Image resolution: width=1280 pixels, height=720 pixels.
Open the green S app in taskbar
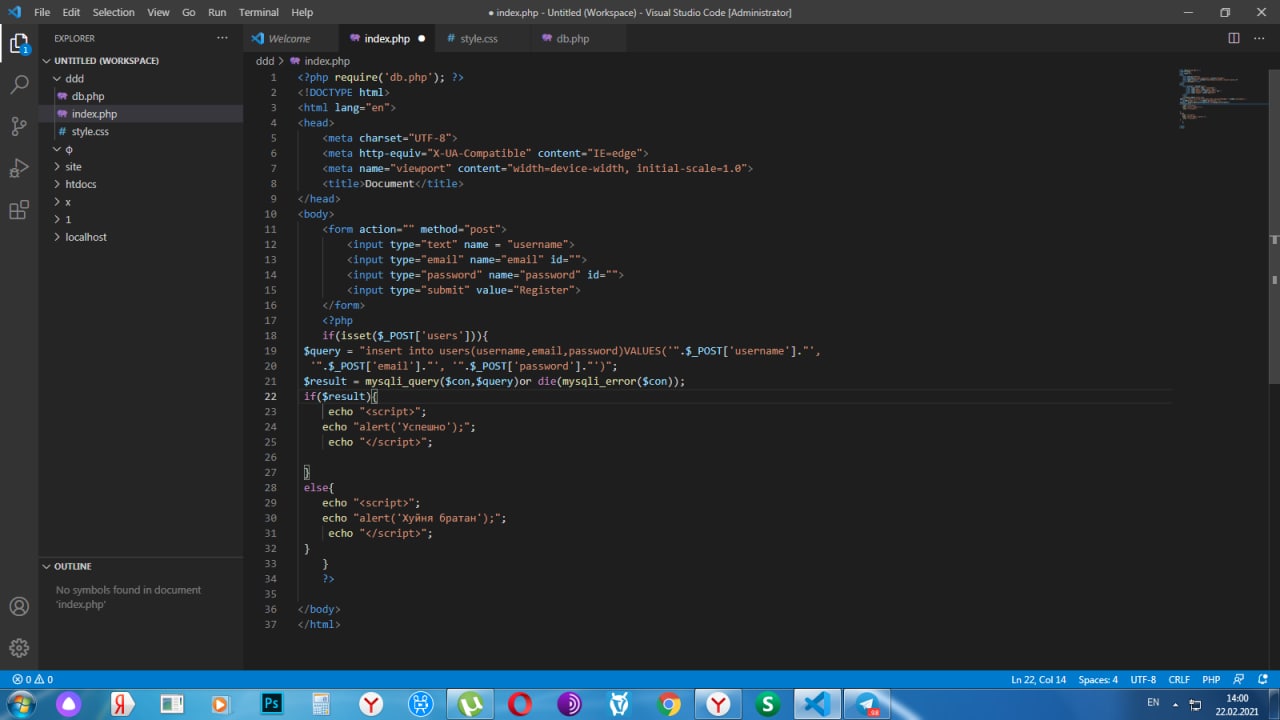coord(768,704)
